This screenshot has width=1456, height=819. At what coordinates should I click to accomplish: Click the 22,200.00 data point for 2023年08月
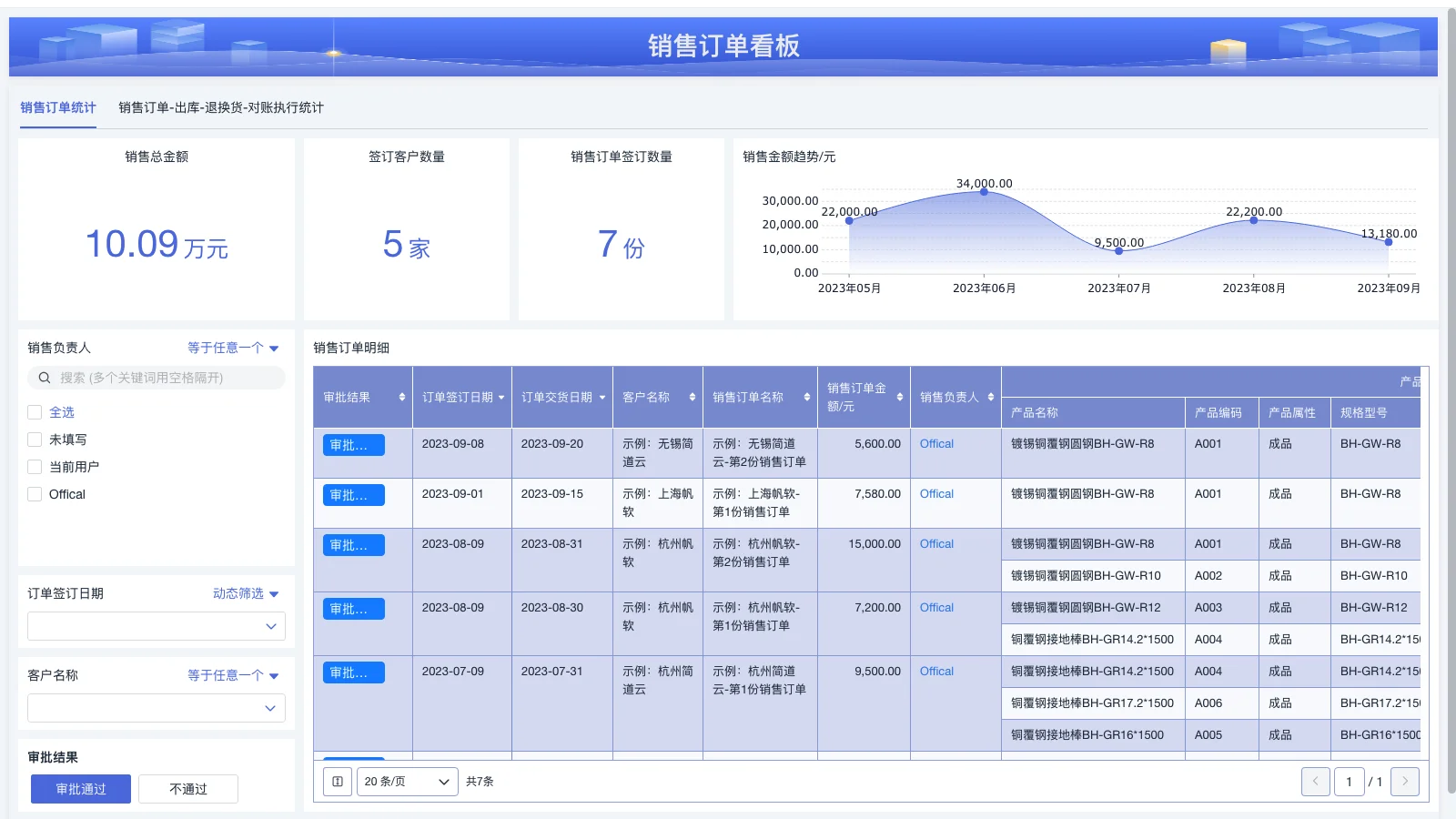1253,219
